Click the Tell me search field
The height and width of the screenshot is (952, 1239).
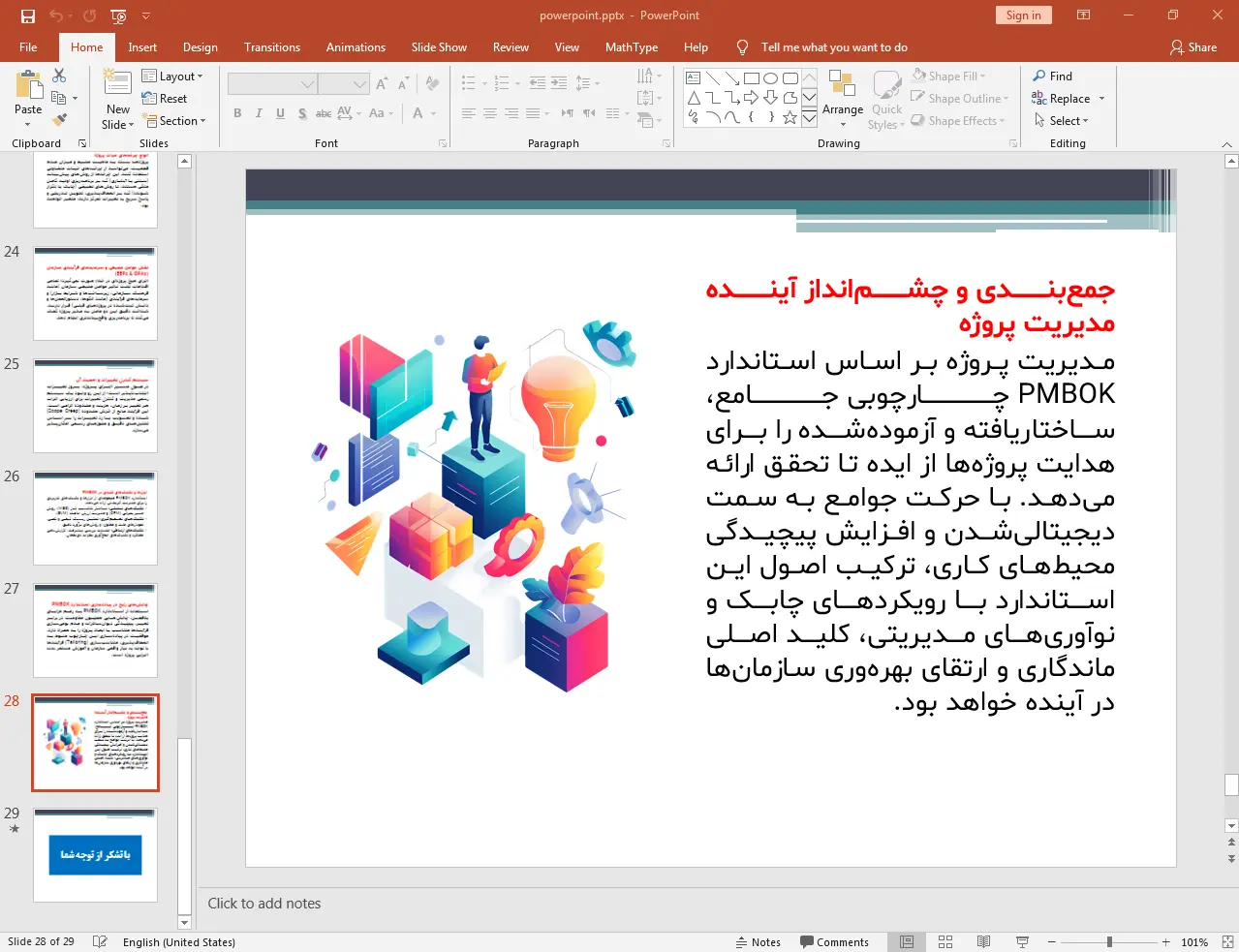pos(833,46)
